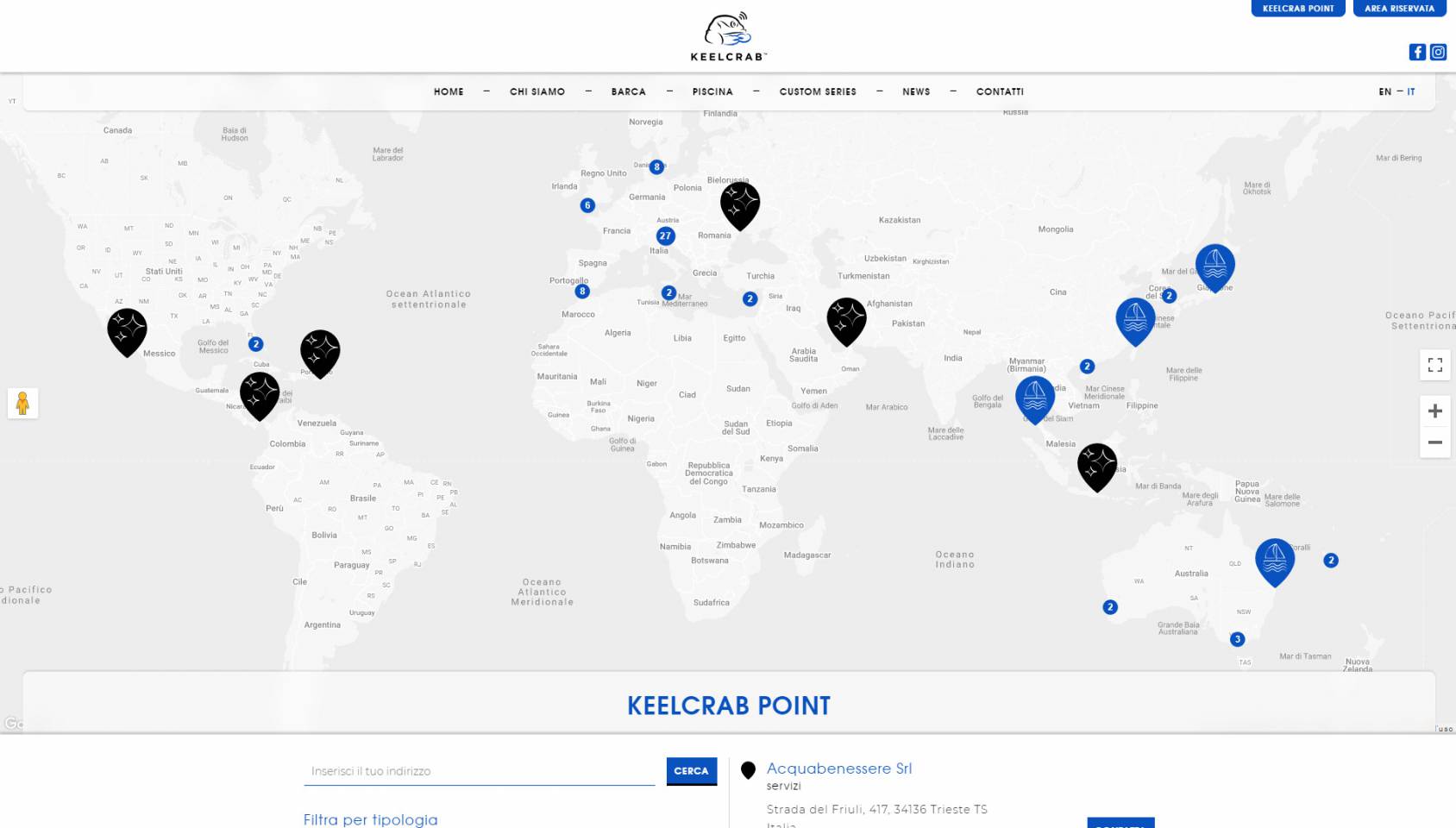Screen dimensions: 1456x828
Task: Click the black marker near Malesia
Action: [1097, 467]
